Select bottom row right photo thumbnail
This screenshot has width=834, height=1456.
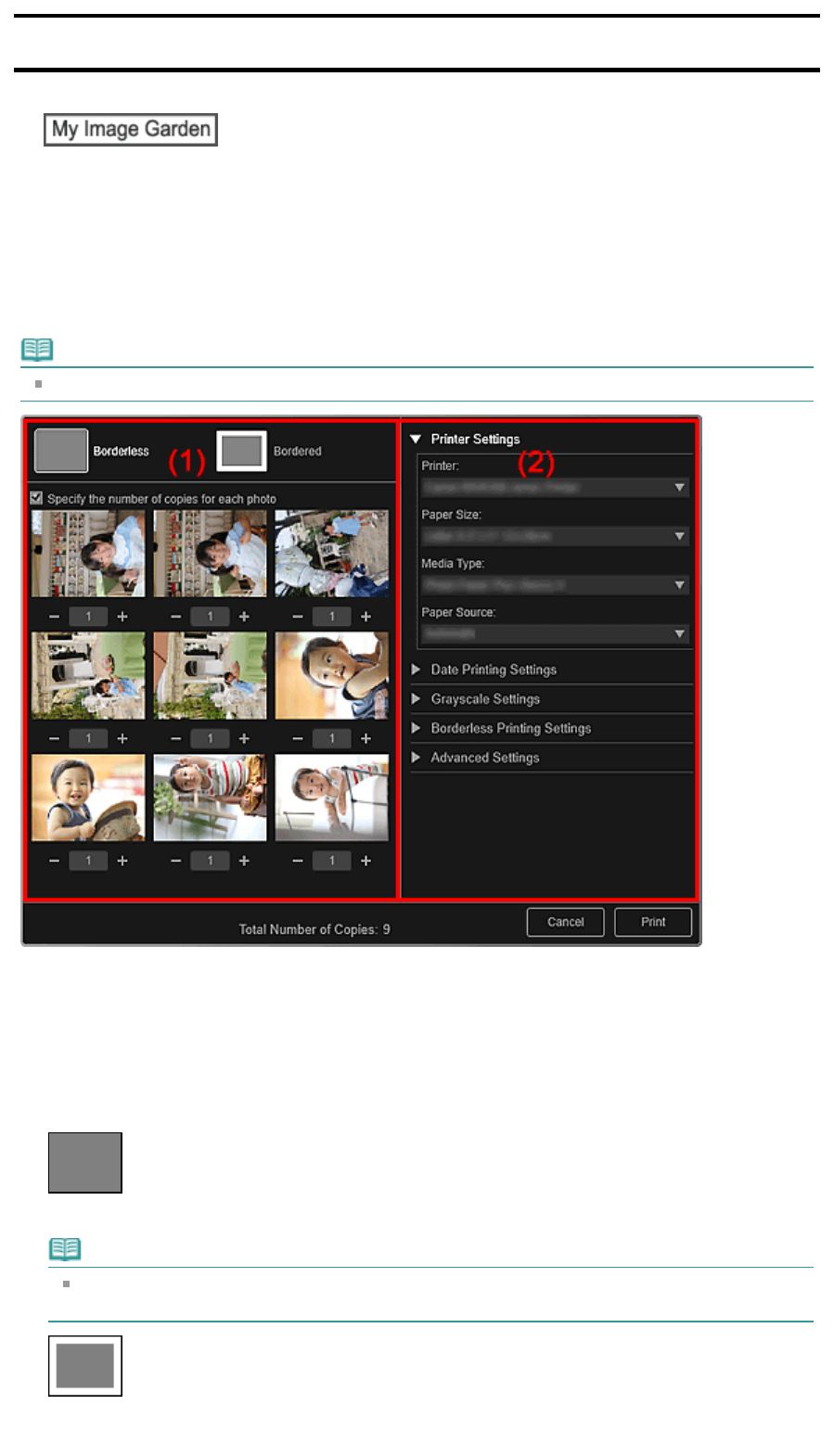332,798
